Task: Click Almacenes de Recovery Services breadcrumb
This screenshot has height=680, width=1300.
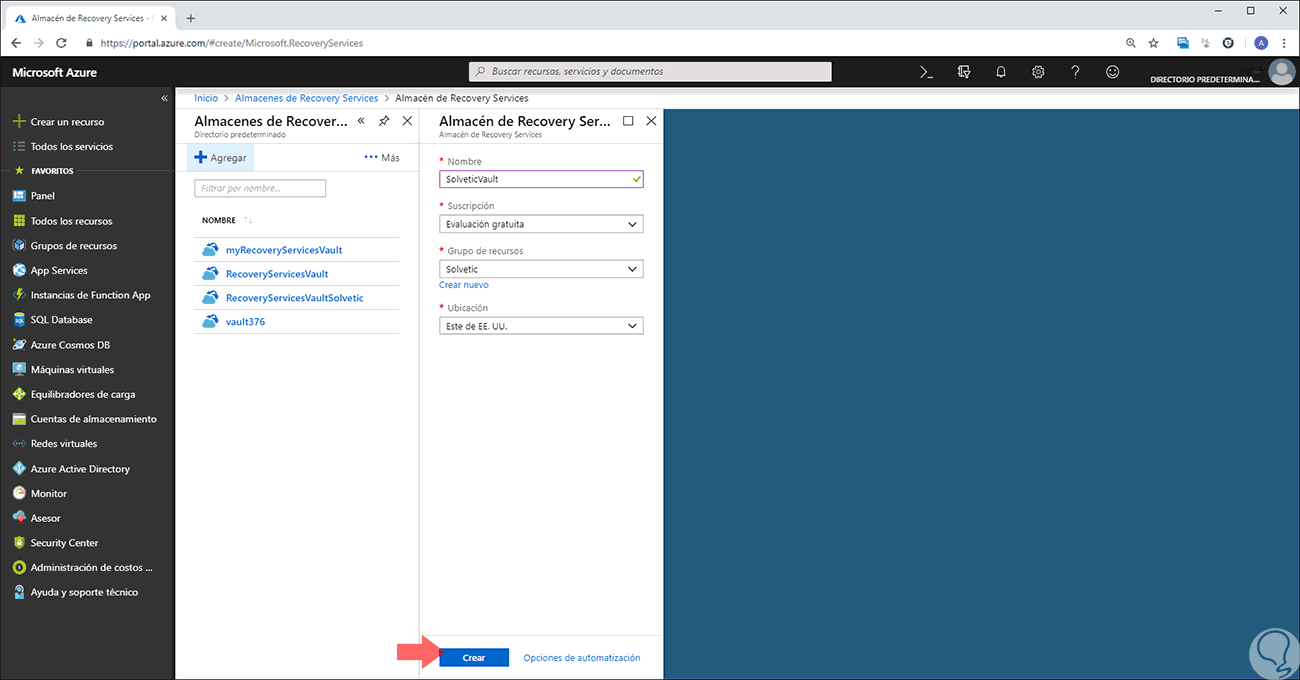Action: [x=306, y=98]
